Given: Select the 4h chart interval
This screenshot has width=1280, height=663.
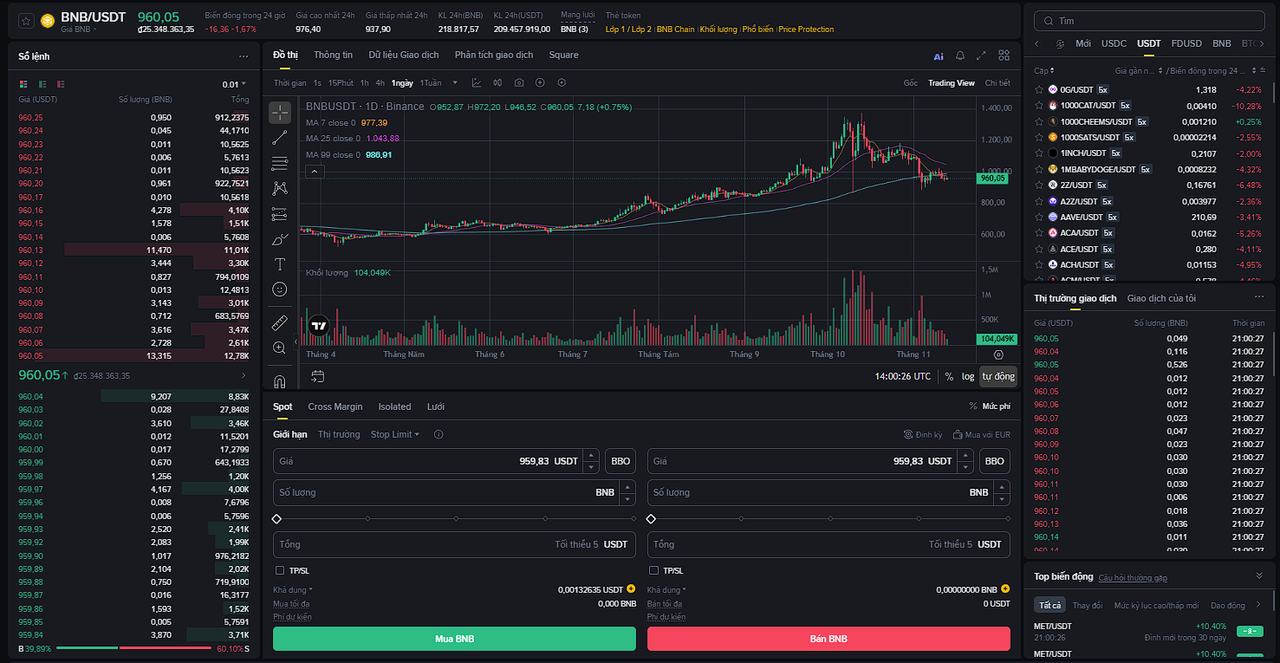Looking at the screenshot, I should (x=380, y=83).
